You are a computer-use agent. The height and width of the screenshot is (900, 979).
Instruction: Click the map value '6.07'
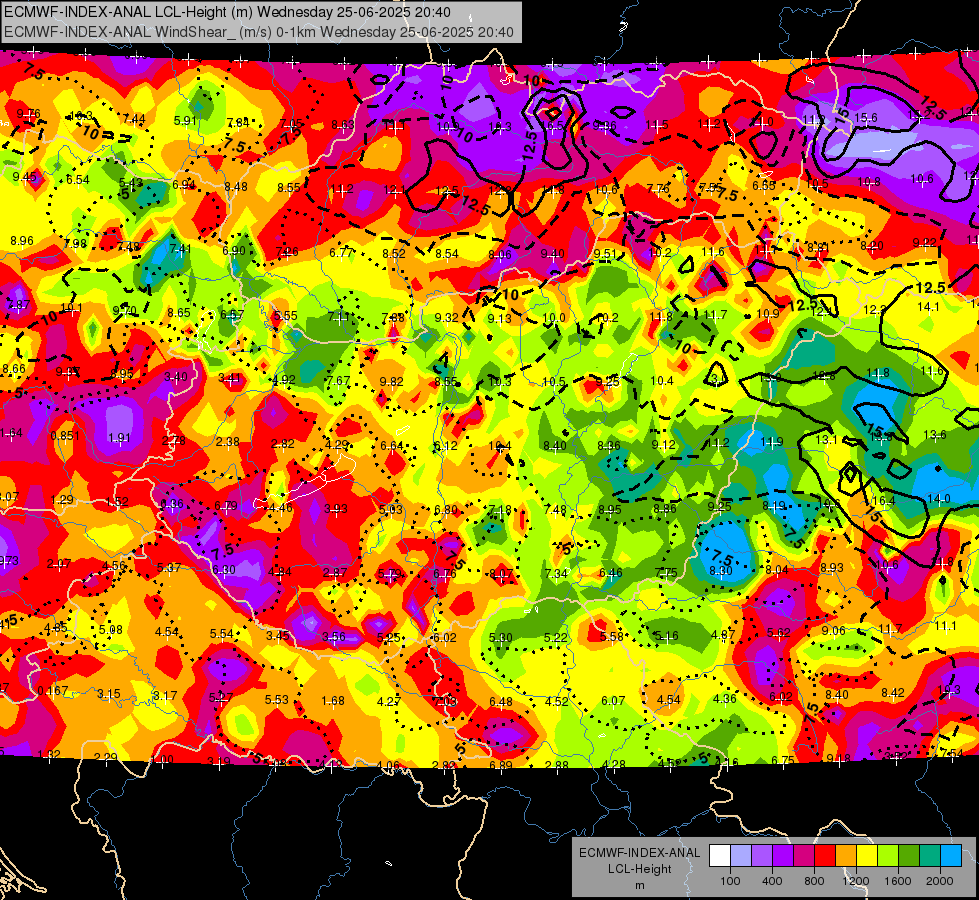click(x=612, y=701)
